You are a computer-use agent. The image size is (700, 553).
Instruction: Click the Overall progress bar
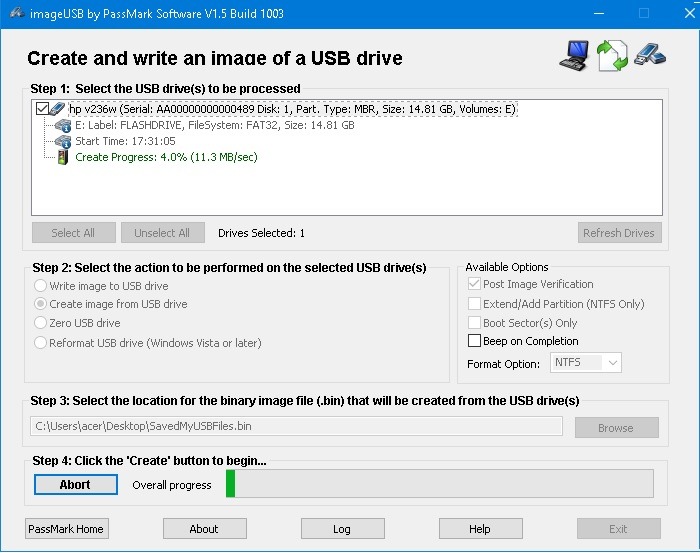439,483
